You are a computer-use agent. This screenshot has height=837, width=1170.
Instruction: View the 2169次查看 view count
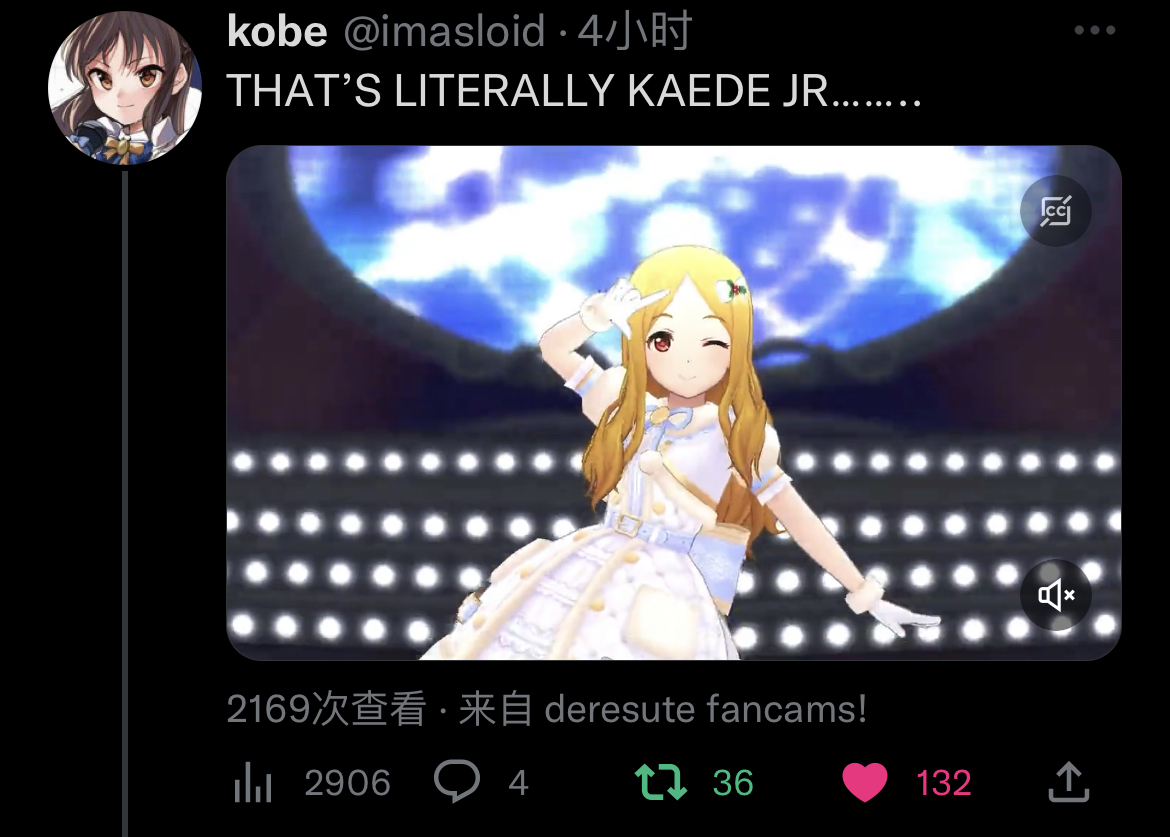(x=326, y=709)
